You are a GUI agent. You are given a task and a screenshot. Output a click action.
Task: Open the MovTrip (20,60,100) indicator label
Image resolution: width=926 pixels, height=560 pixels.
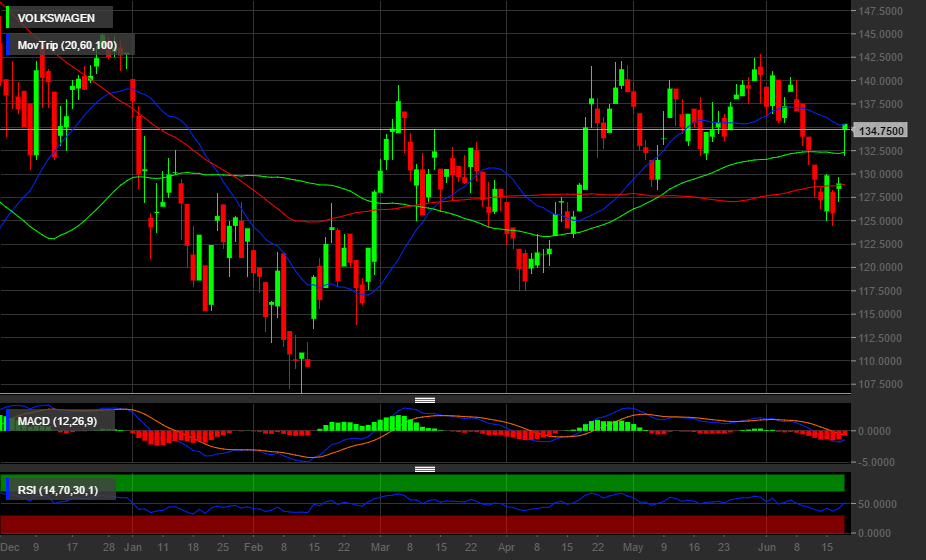pos(67,45)
